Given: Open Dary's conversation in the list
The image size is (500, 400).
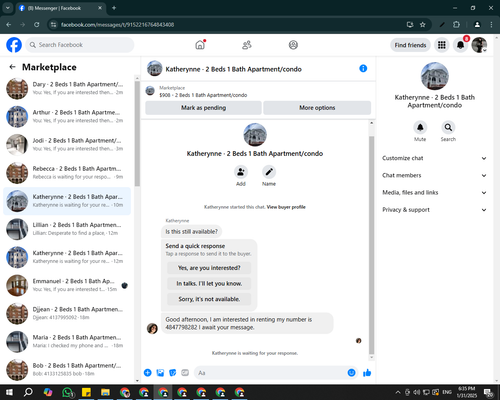Looking at the screenshot, I should pyautogui.click(x=67, y=88).
